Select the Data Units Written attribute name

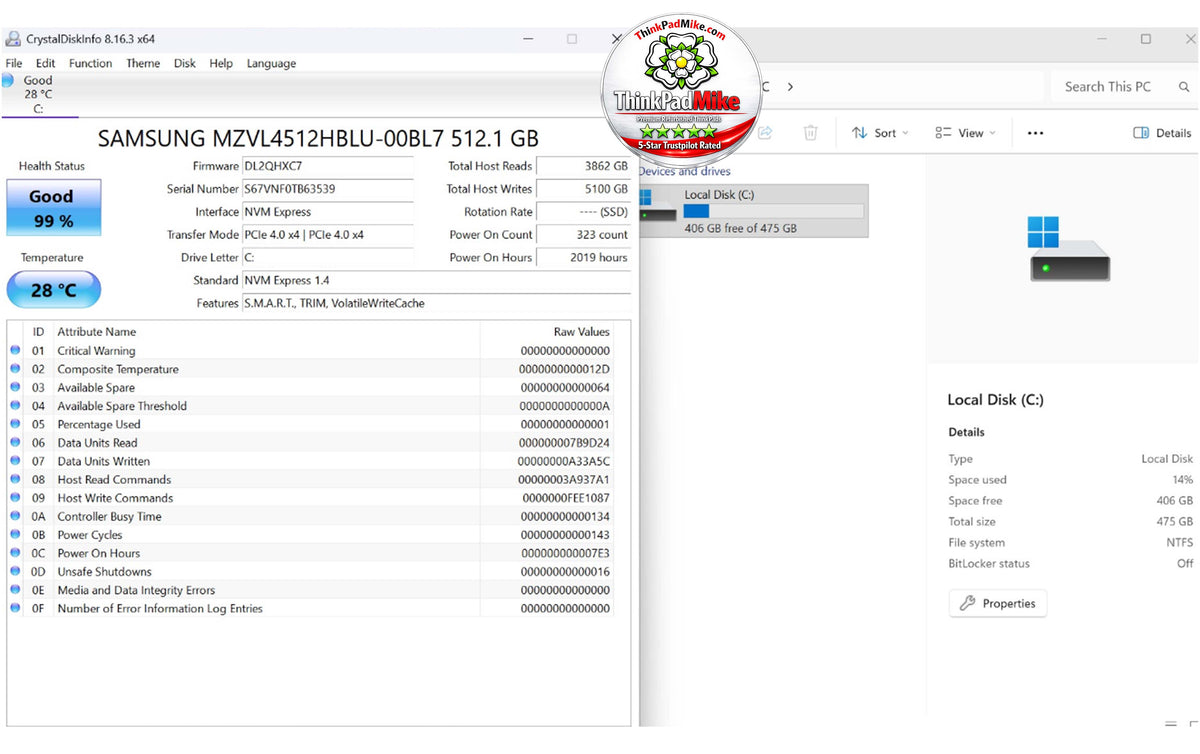click(104, 461)
